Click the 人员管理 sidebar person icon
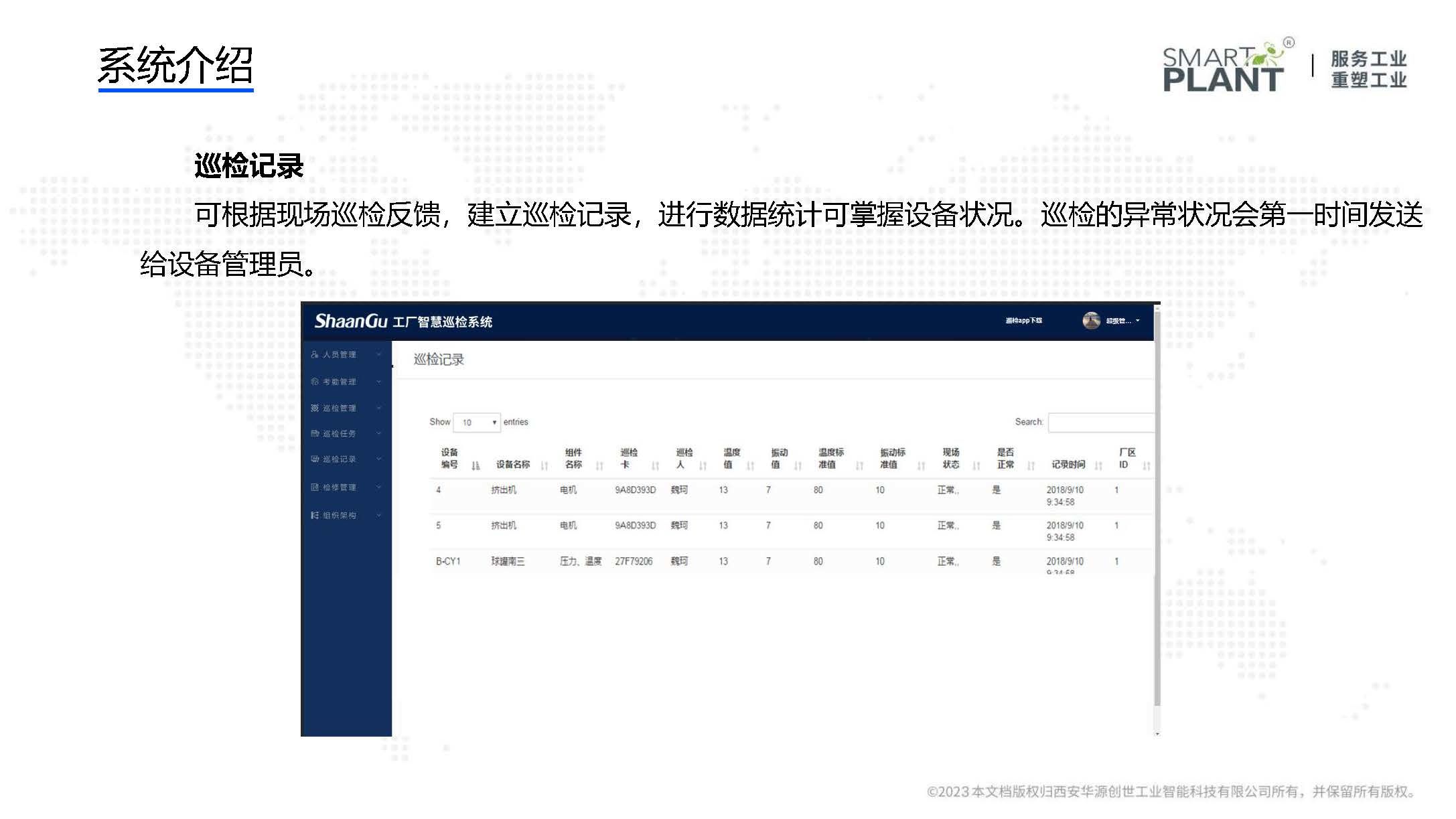1456x819 pixels. pyautogui.click(x=315, y=354)
